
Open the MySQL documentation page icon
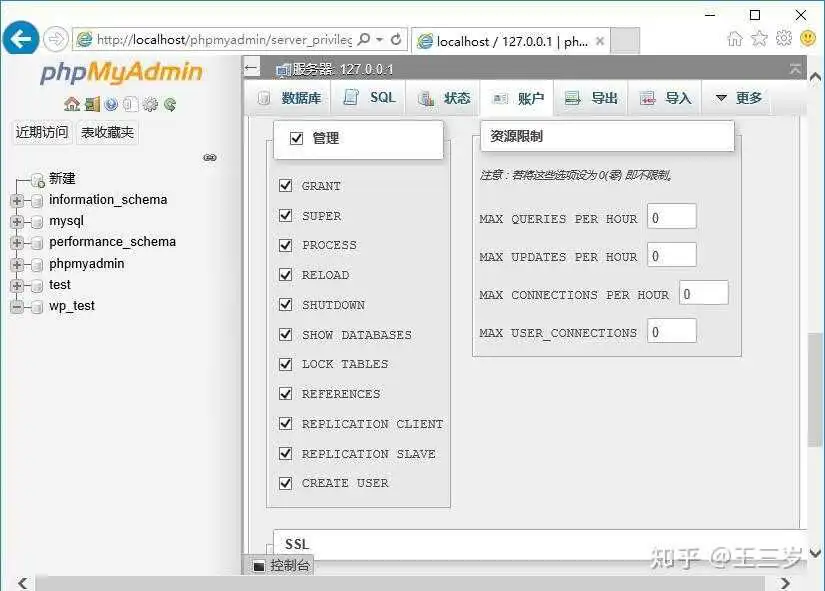pyautogui.click(x=130, y=104)
